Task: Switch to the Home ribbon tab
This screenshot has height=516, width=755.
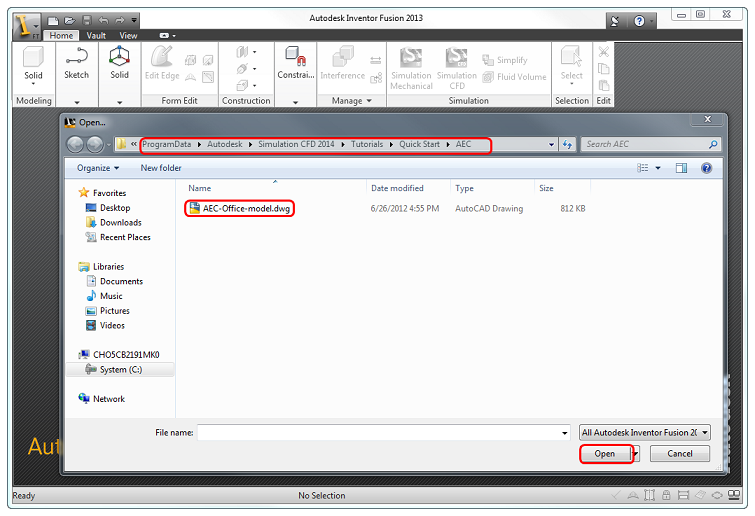Action: point(61,36)
